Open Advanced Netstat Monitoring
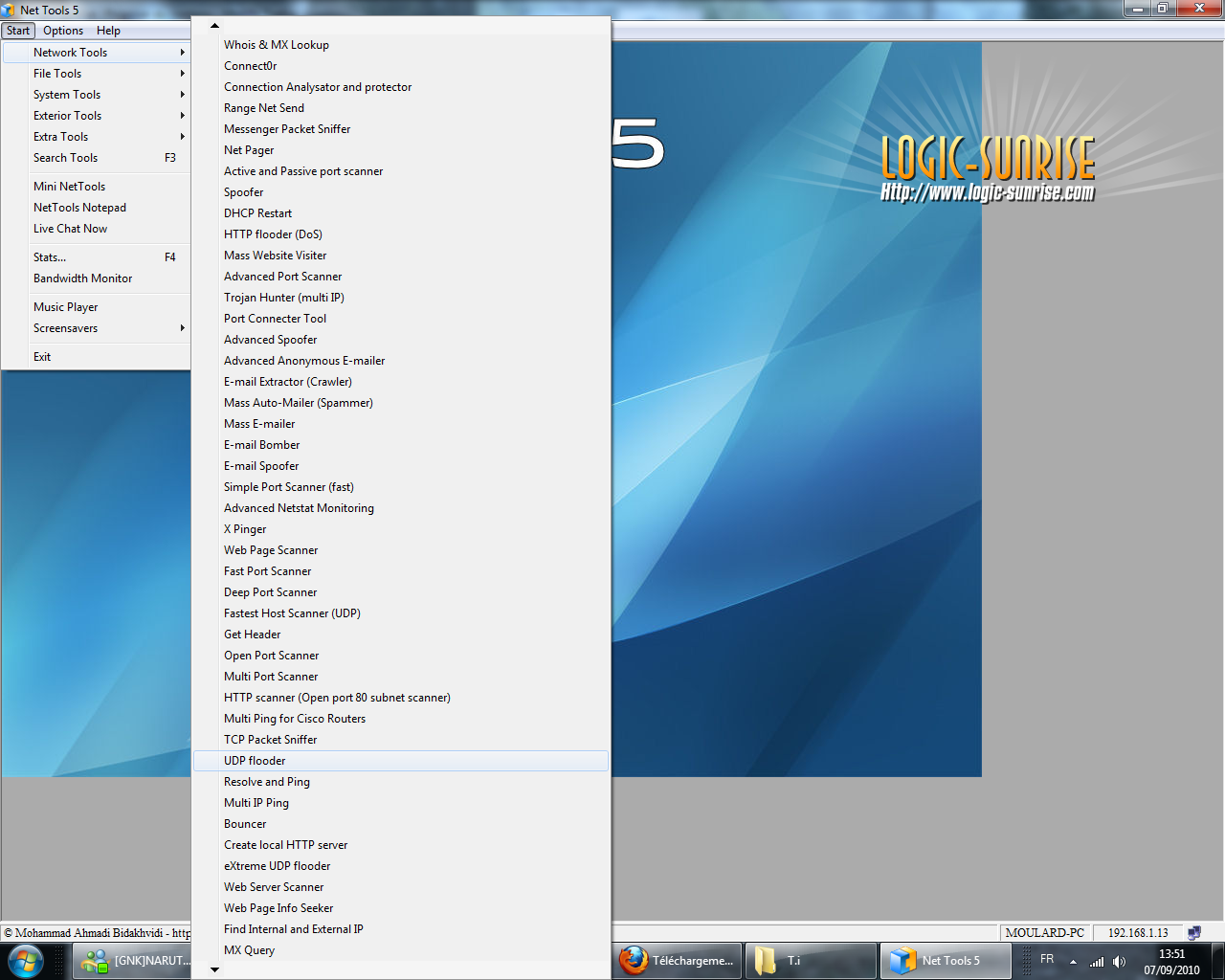This screenshot has height=980, width=1225. tap(401, 508)
